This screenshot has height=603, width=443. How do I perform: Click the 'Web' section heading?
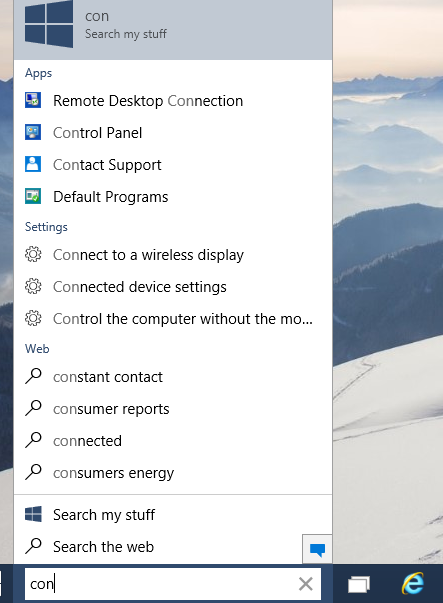(37, 348)
